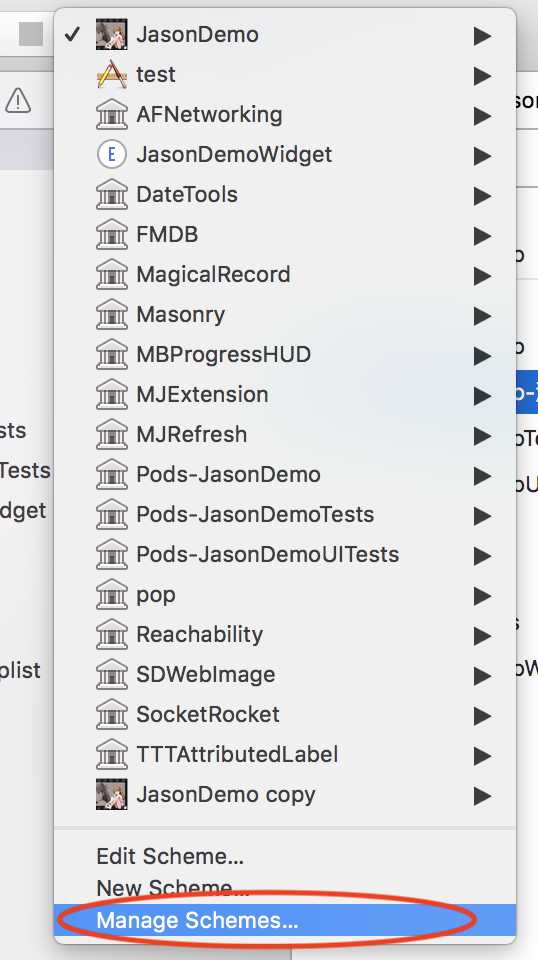Image resolution: width=538 pixels, height=960 pixels.
Task: Select the MagicalRecord scheme
Action: 285,274
